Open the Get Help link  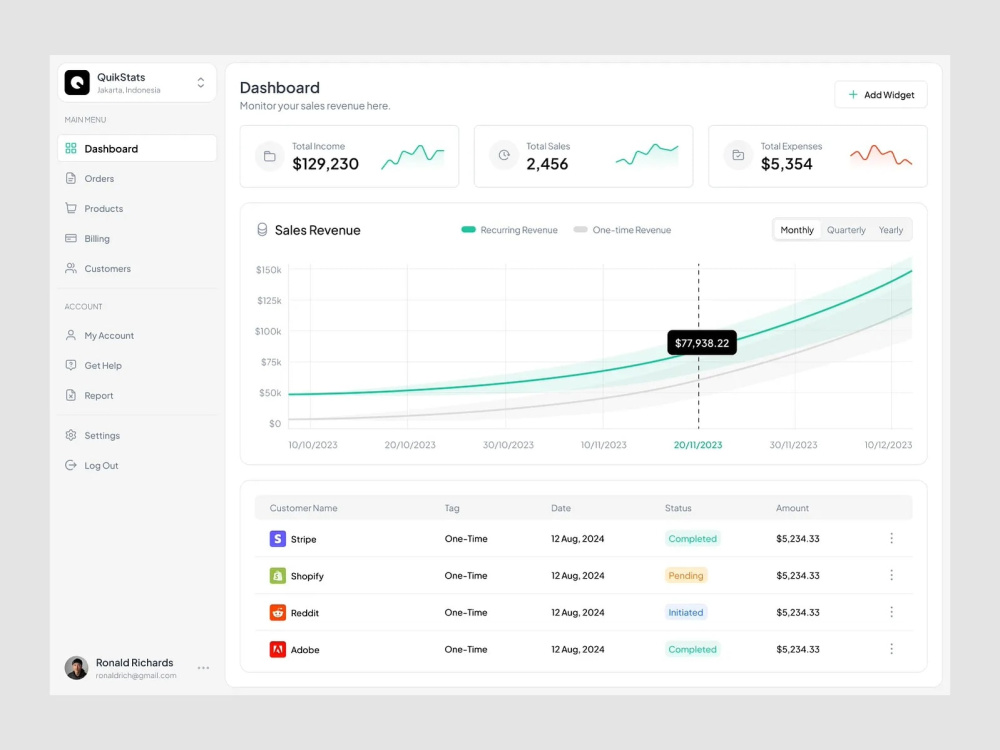(x=103, y=365)
